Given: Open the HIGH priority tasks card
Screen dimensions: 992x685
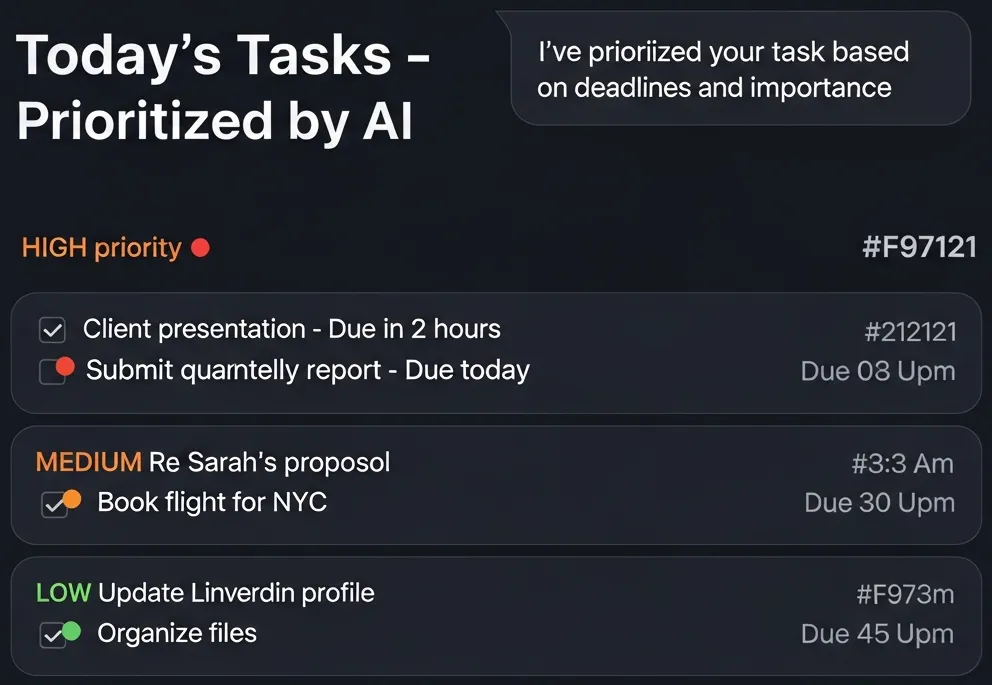Looking at the screenshot, I should click(x=496, y=352).
